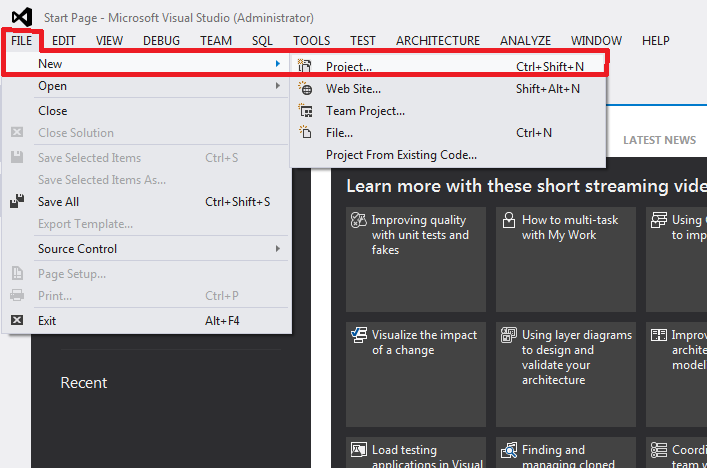
Task: Click the Team Project icon
Action: click(306, 111)
